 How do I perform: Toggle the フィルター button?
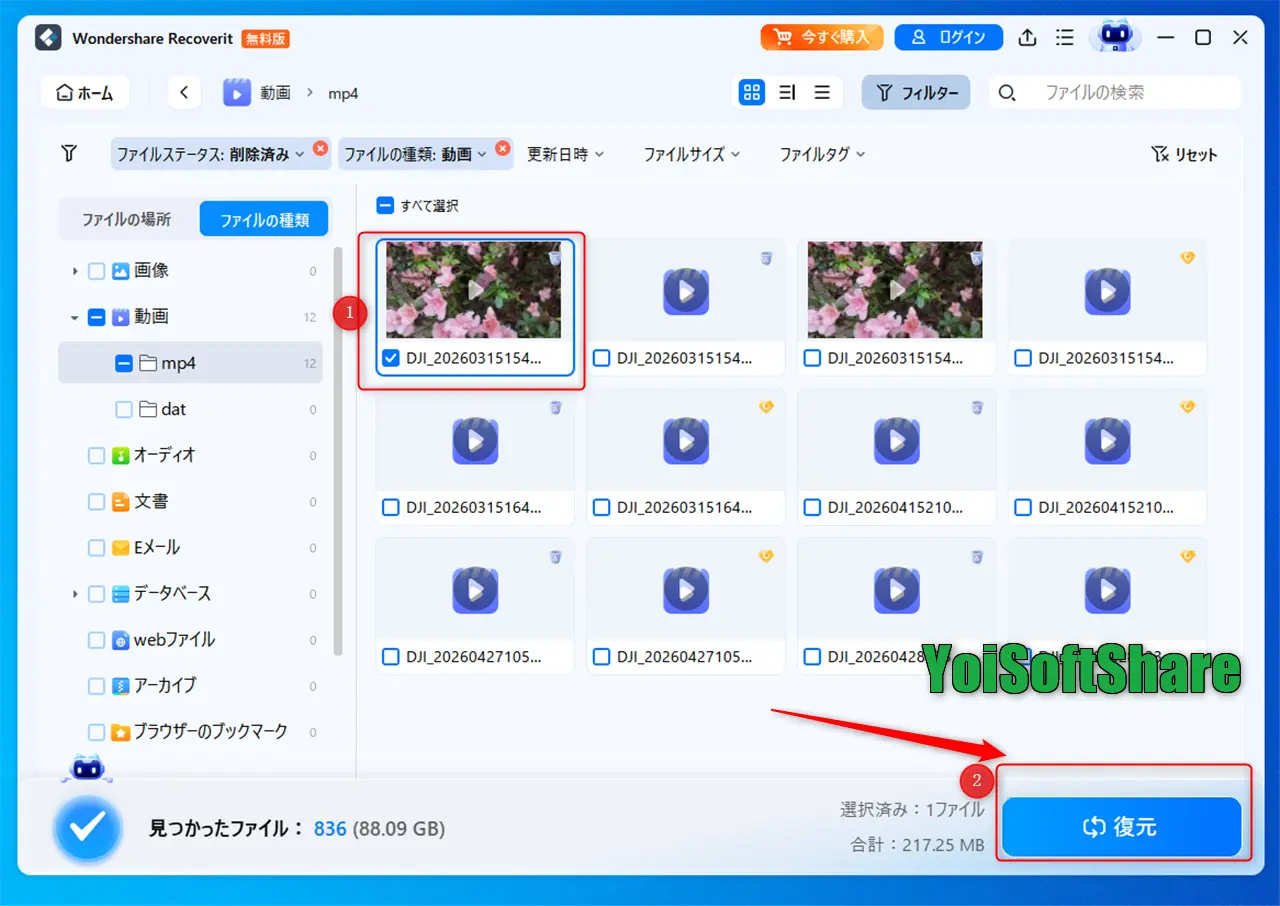point(916,93)
